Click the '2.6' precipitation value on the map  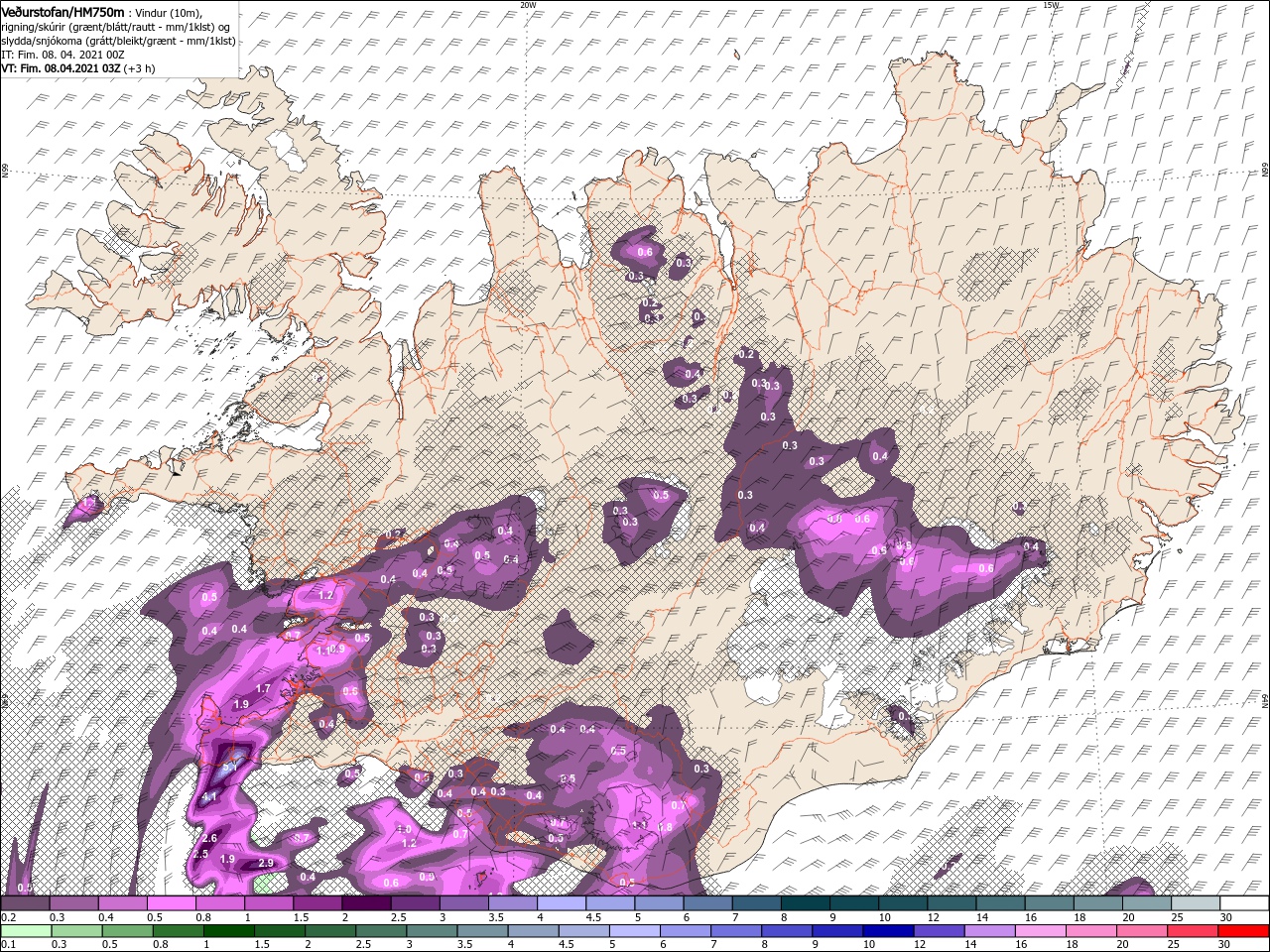pos(209,839)
